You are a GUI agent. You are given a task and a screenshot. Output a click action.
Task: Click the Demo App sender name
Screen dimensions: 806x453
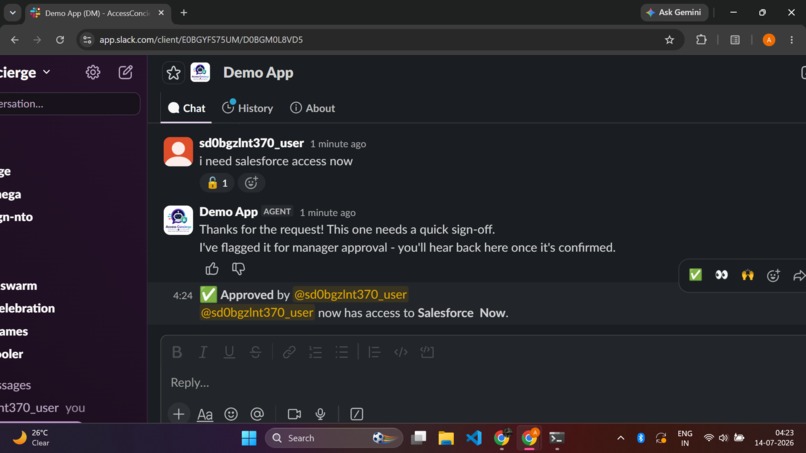pos(228,212)
